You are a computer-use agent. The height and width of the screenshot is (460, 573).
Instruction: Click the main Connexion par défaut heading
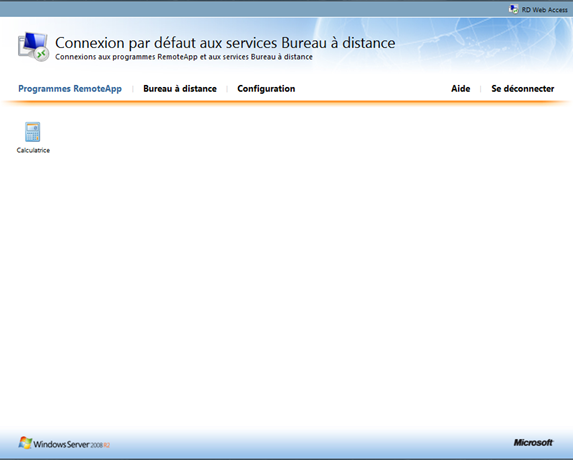(x=225, y=43)
